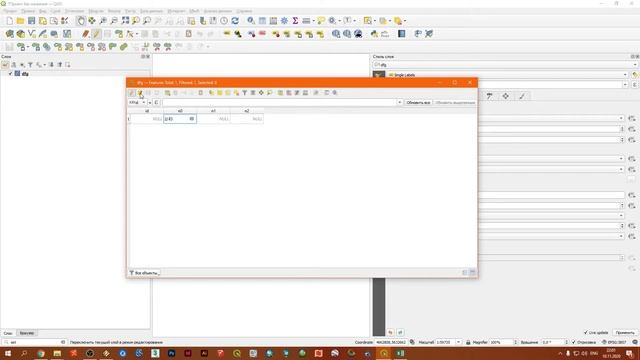Expand the expression history dropdown arrow

[x=400, y=102]
